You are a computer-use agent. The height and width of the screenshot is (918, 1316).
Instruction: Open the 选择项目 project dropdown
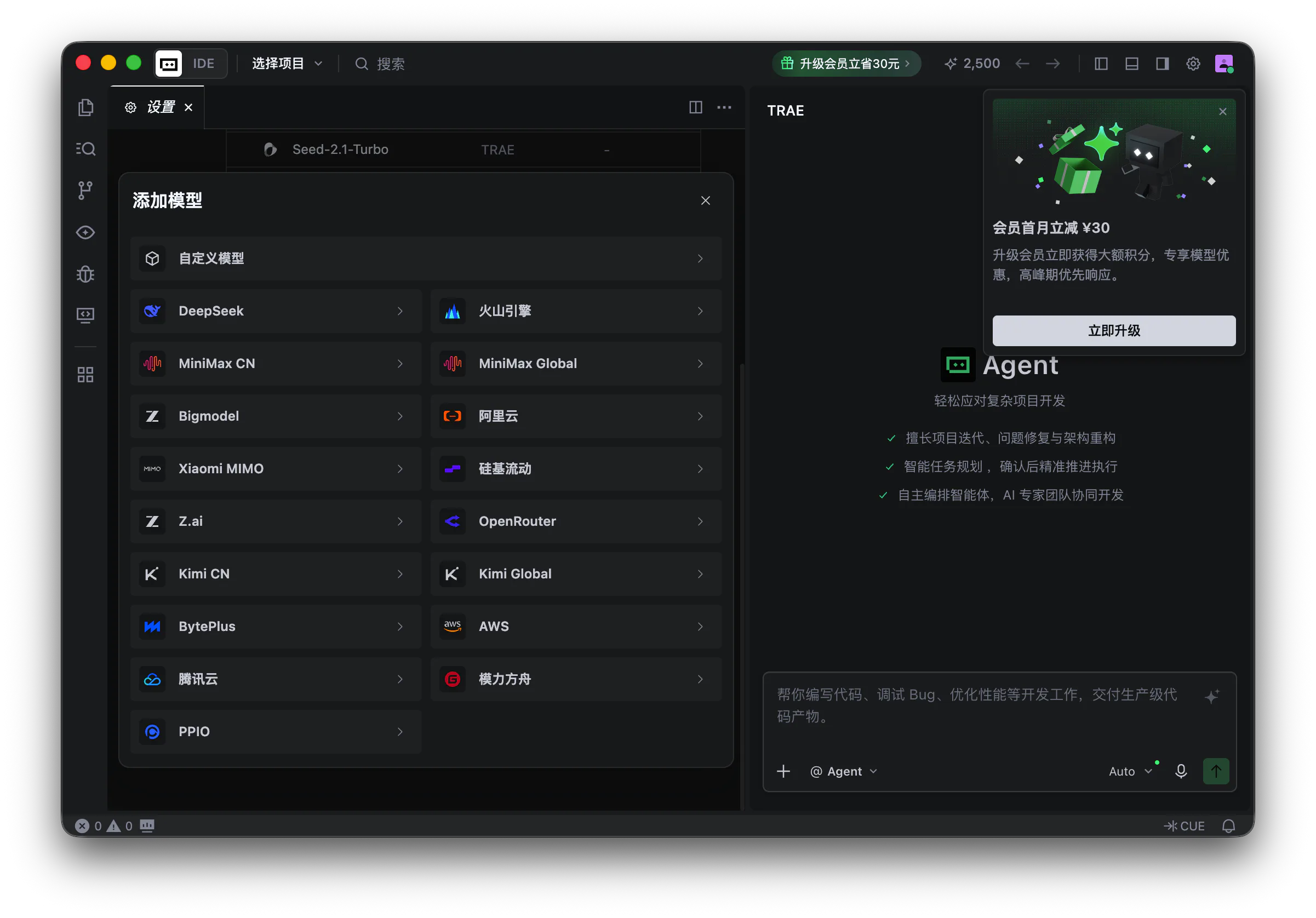pyautogui.click(x=287, y=64)
